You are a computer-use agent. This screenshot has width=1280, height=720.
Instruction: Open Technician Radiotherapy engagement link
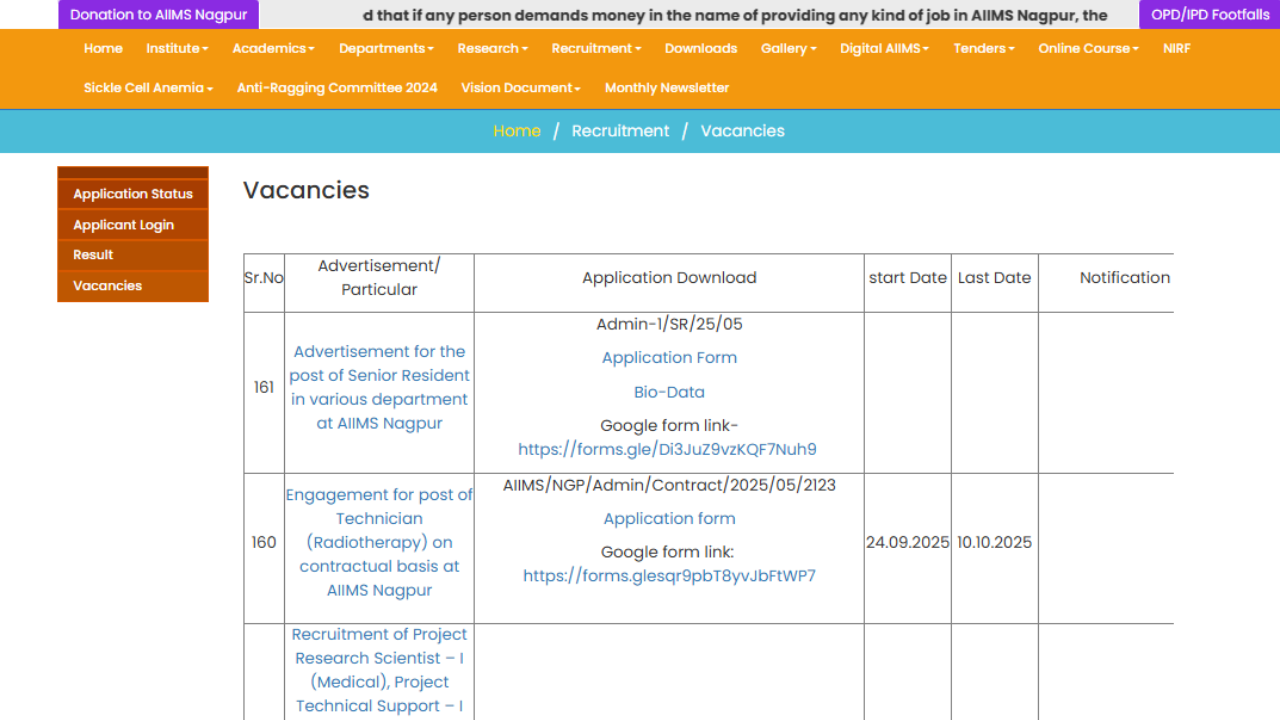tap(379, 542)
